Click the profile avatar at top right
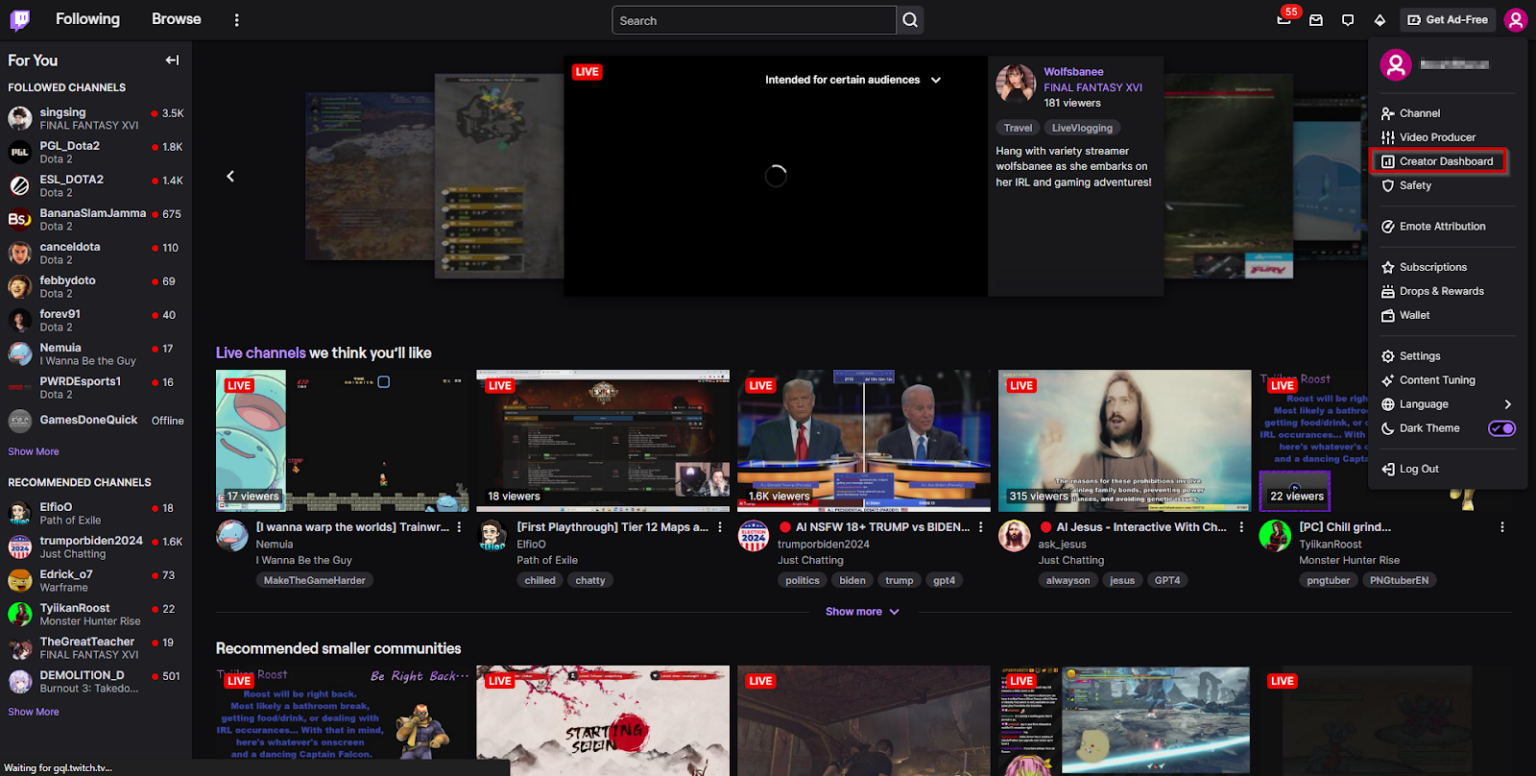Image resolution: width=1536 pixels, height=776 pixels. [1515, 20]
